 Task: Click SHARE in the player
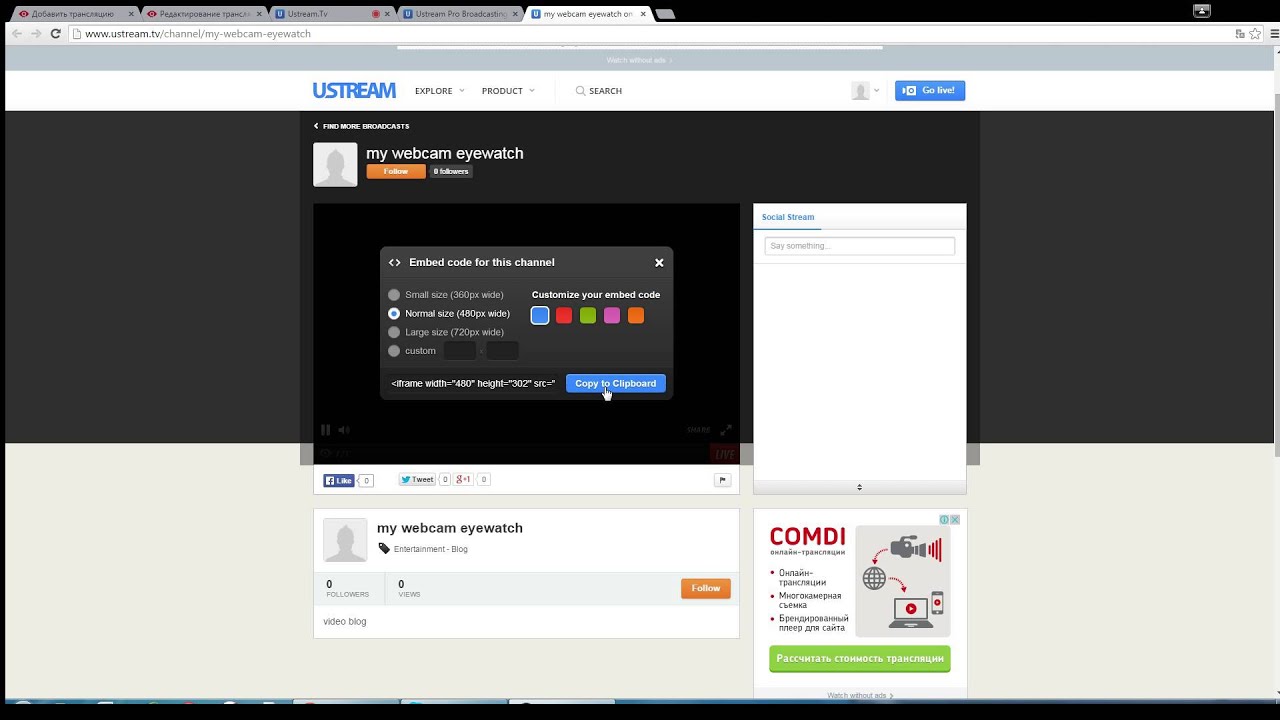pos(699,430)
